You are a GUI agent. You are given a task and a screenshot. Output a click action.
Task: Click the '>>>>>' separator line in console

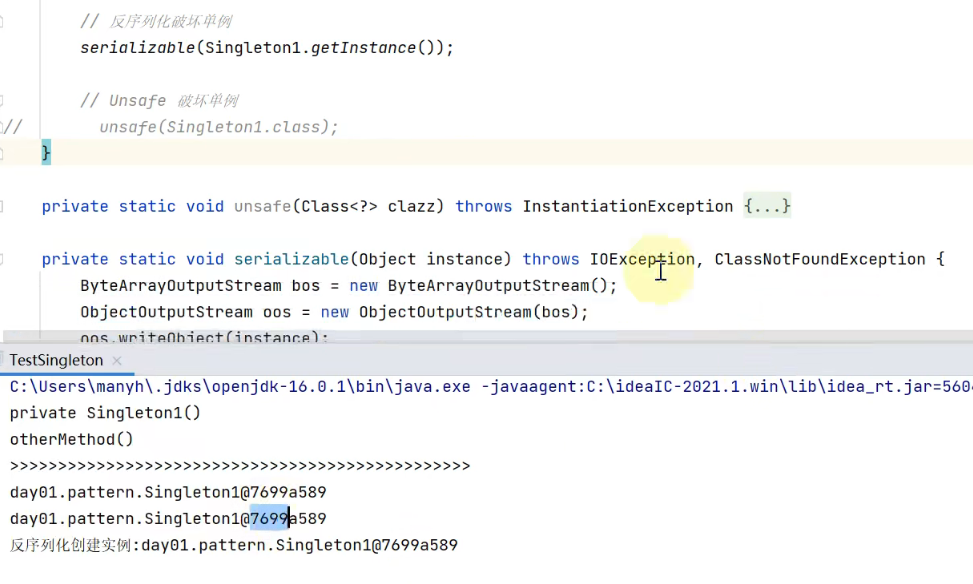(x=240, y=465)
